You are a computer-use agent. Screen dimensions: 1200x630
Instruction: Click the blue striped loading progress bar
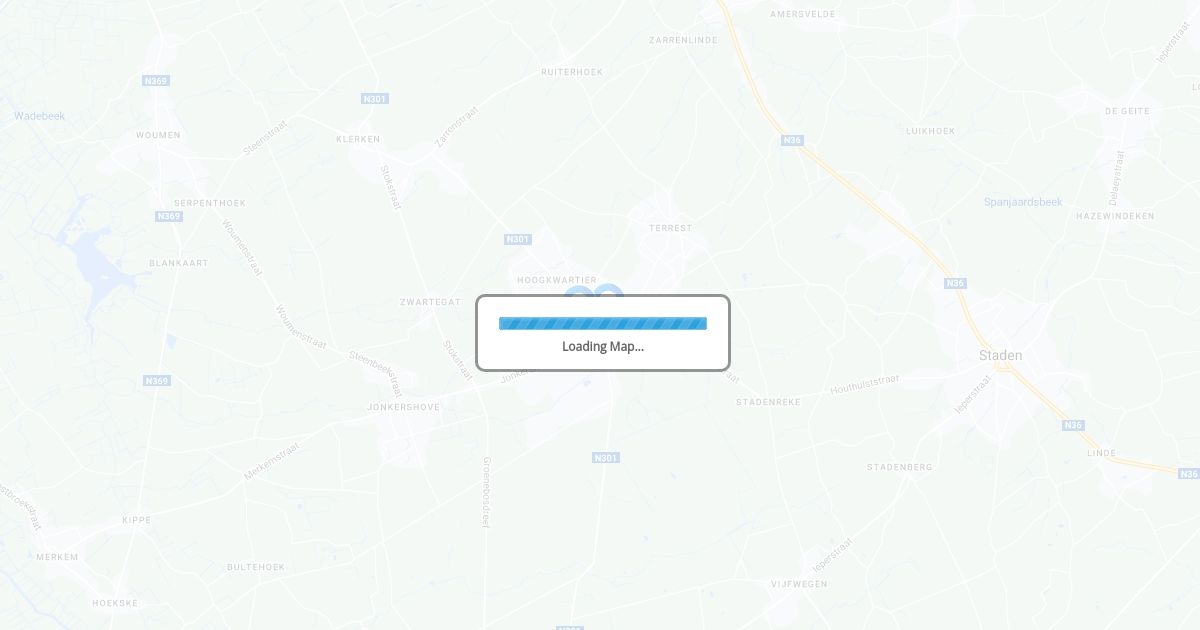coord(603,323)
